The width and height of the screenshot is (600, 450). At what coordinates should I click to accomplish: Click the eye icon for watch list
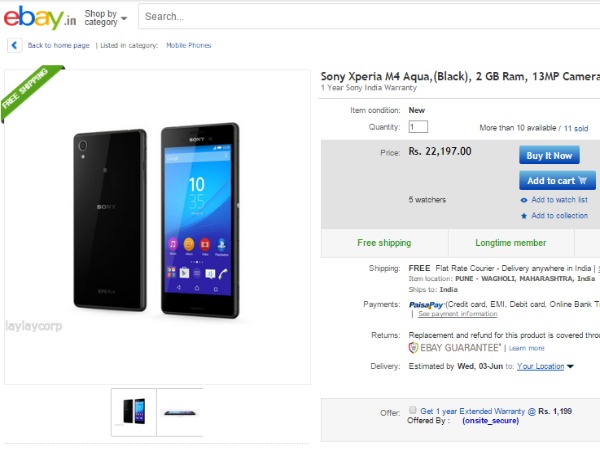(524, 200)
